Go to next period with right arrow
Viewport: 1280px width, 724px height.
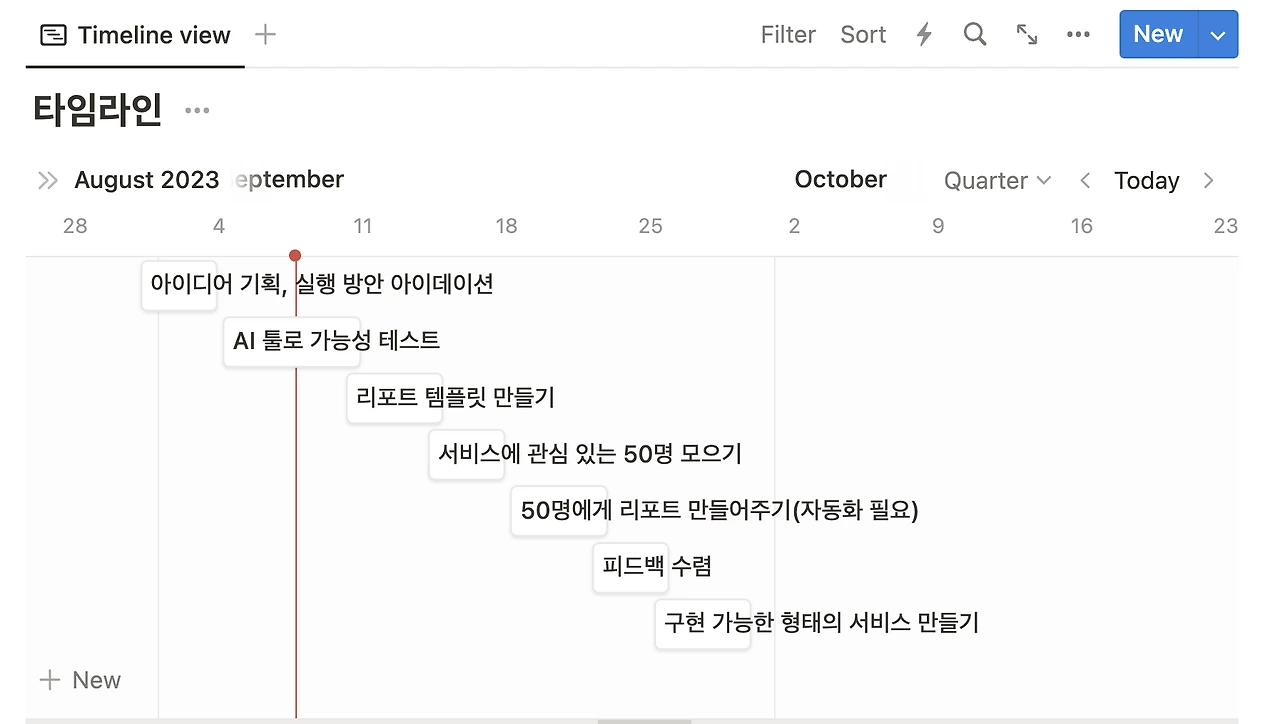click(x=1208, y=180)
